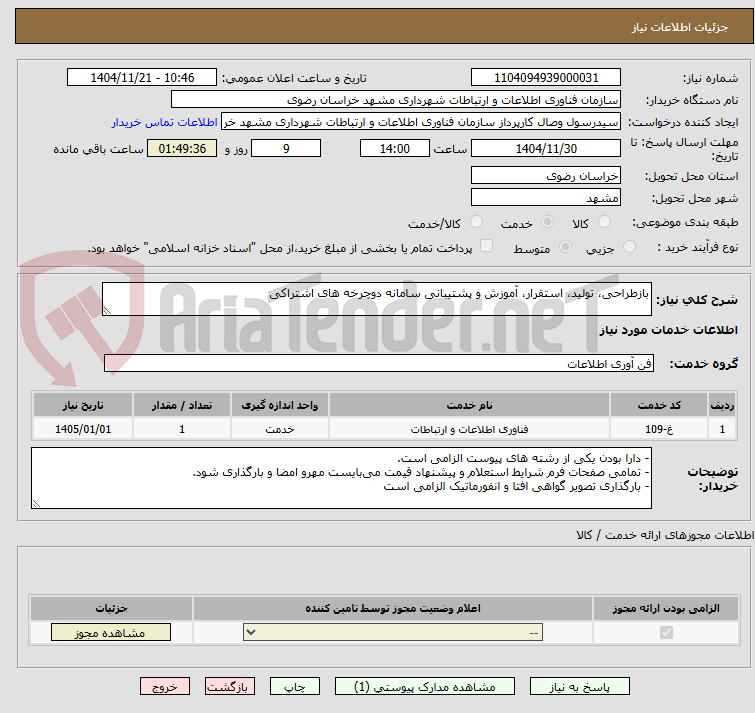
Task: Click the unit cell خدمت in the table
Action: [280, 429]
